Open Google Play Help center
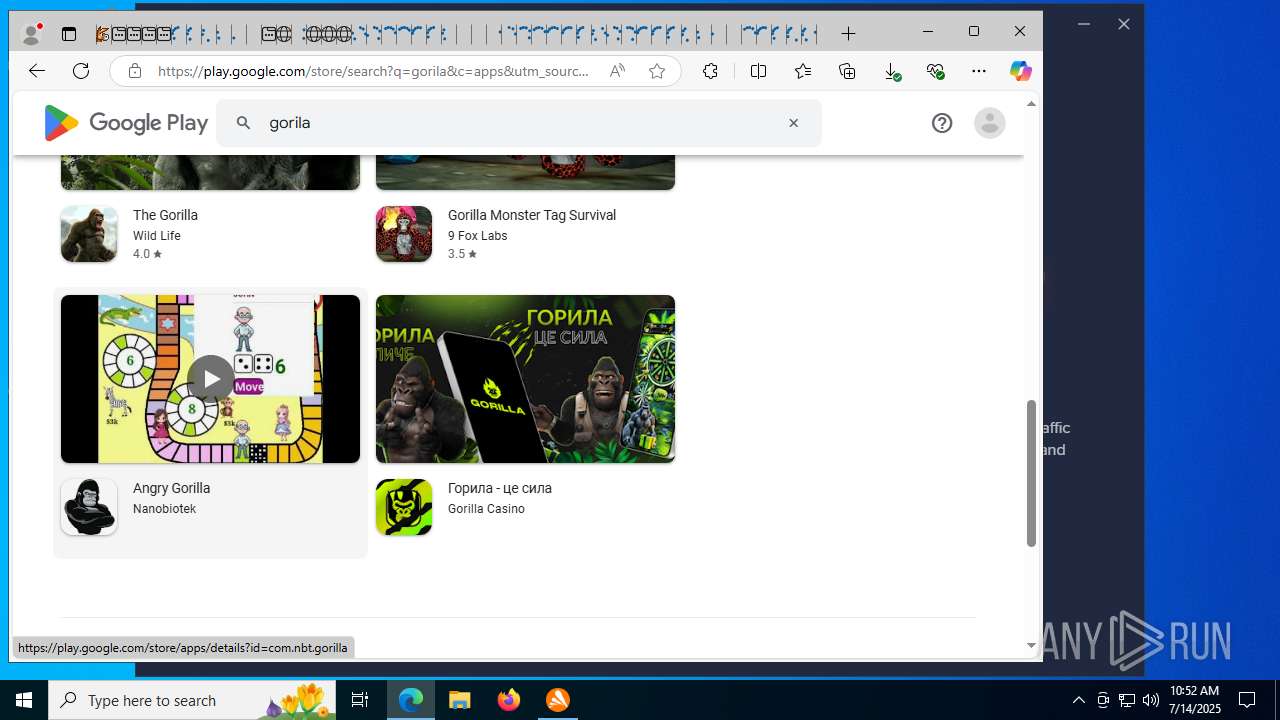Screen dimensions: 1280x720 tap(942, 123)
